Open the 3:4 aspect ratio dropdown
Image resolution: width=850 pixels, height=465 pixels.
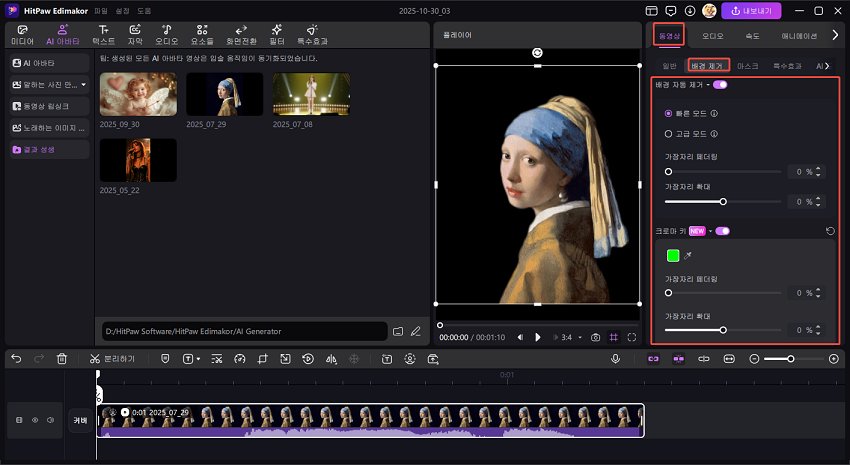[x=570, y=338]
